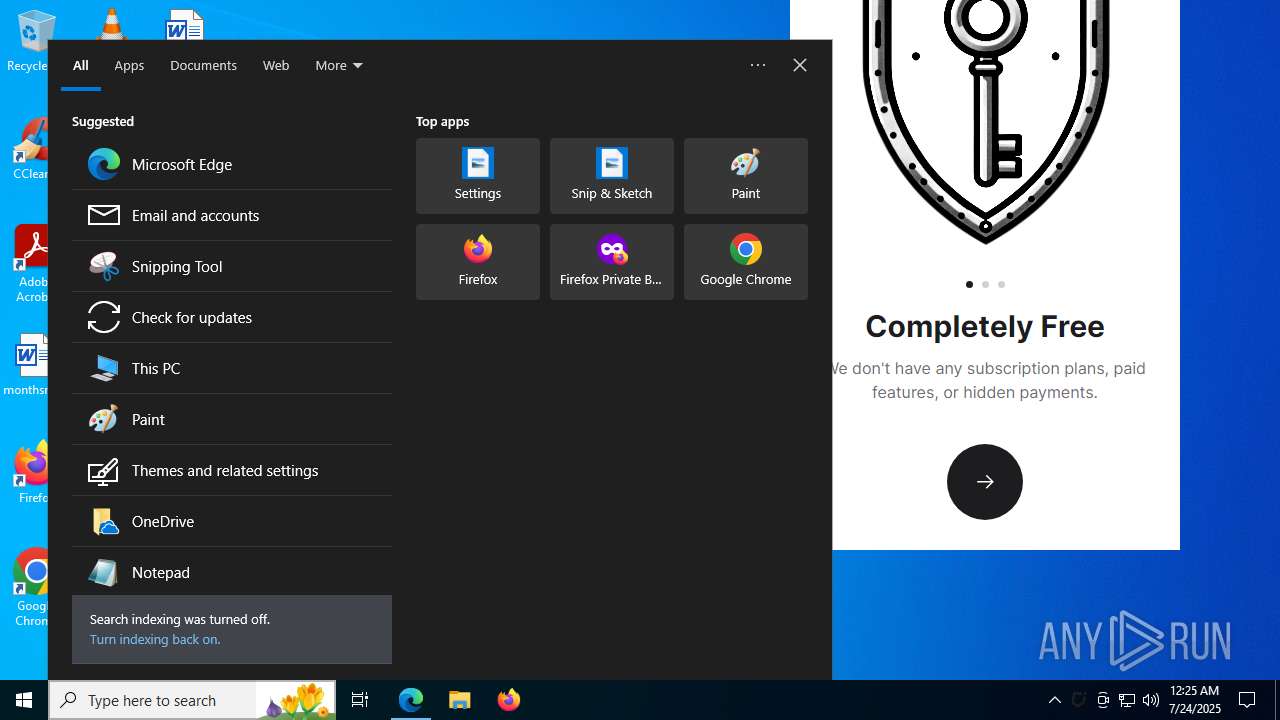Open network icon in system tray
The width and height of the screenshot is (1280, 720).
1127,700
